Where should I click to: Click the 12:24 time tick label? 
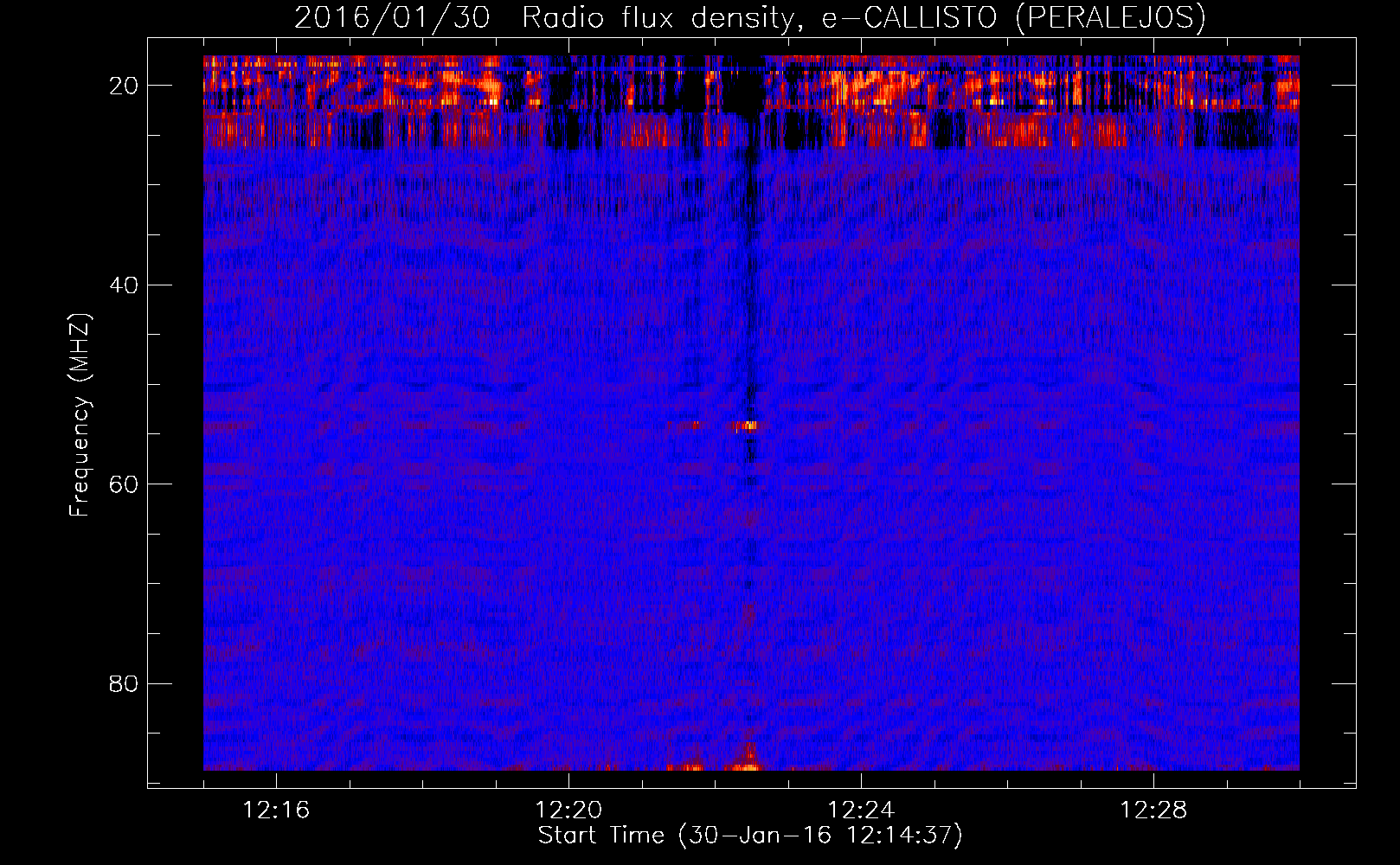point(861,811)
